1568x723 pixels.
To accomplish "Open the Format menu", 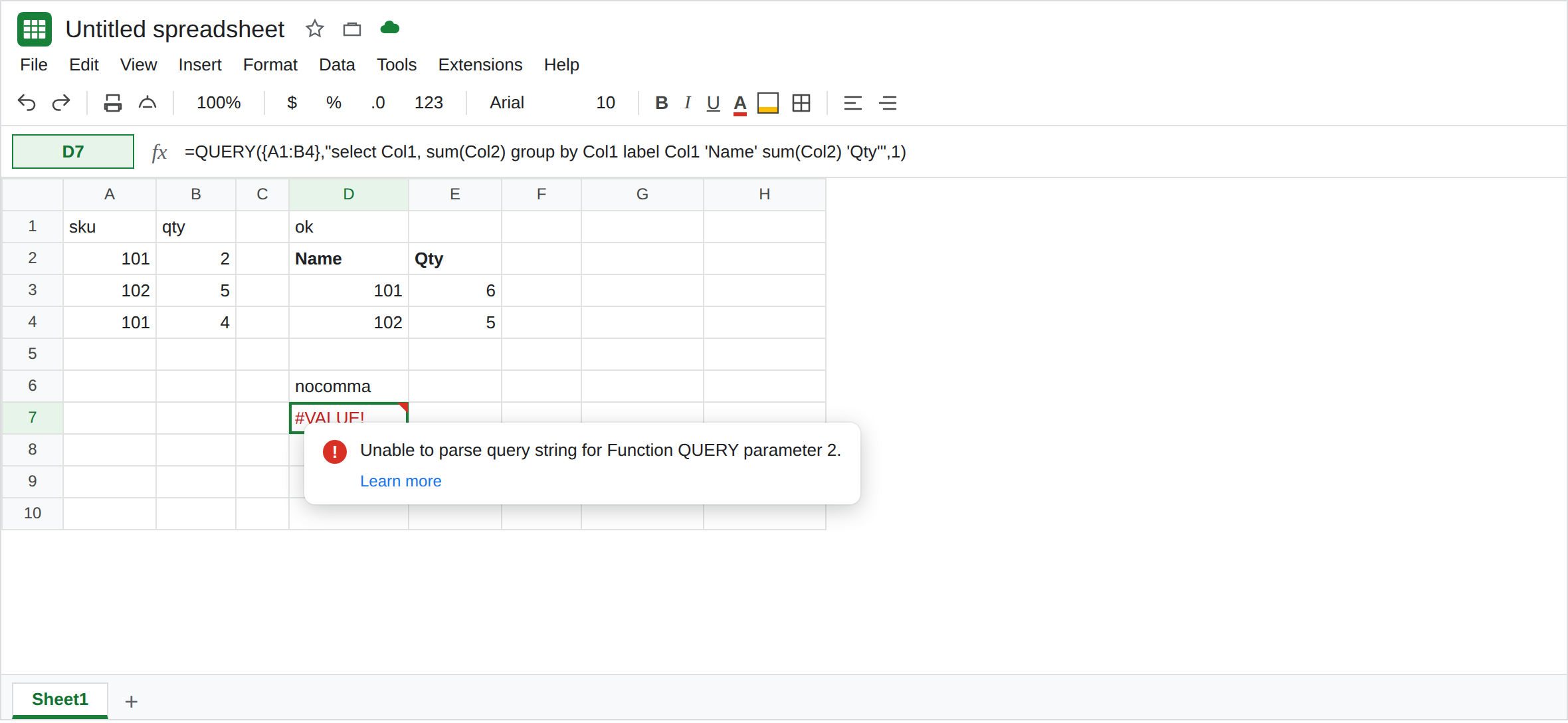I will pos(270,65).
